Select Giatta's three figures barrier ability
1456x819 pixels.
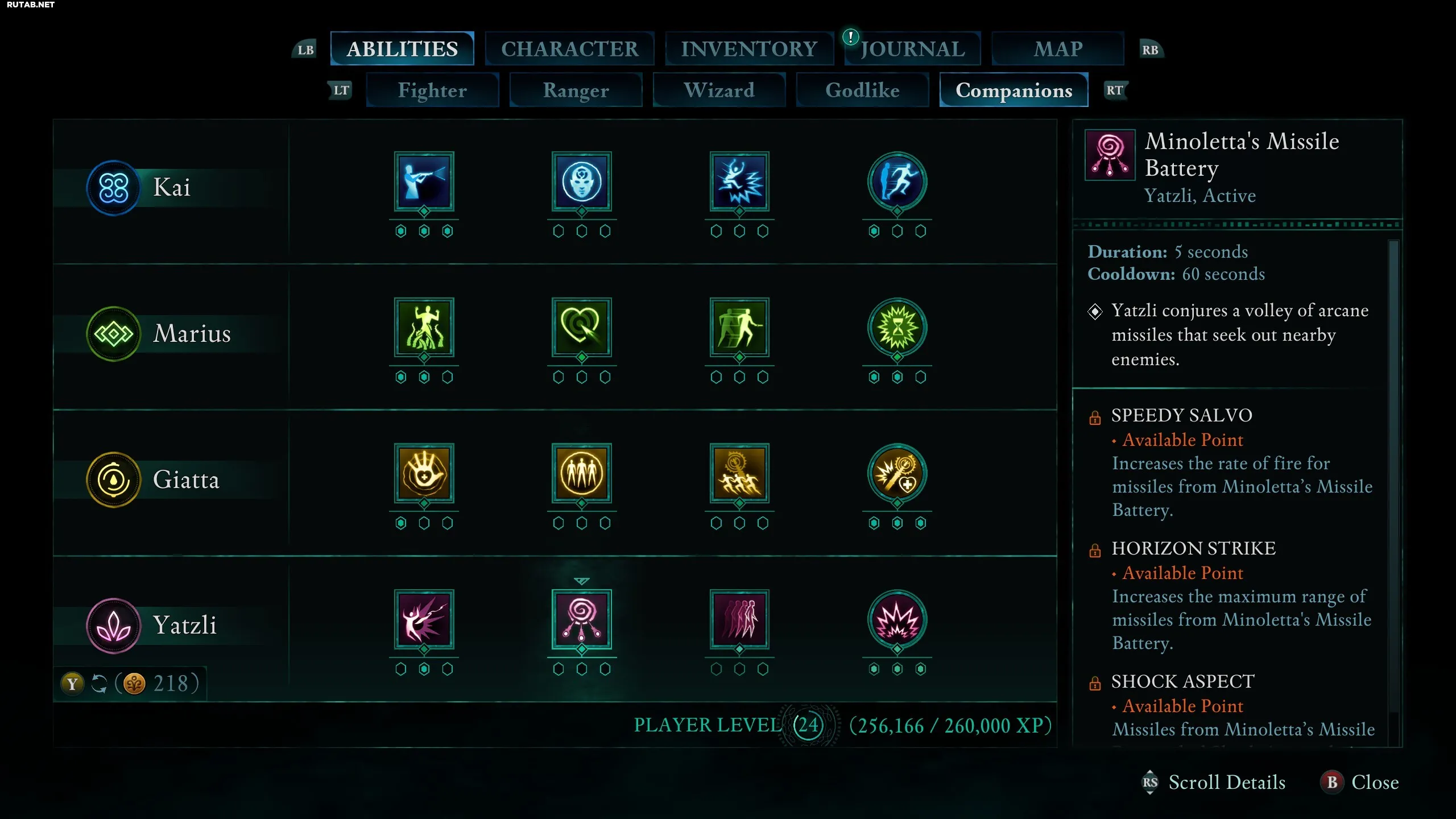[x=581, y=473]
